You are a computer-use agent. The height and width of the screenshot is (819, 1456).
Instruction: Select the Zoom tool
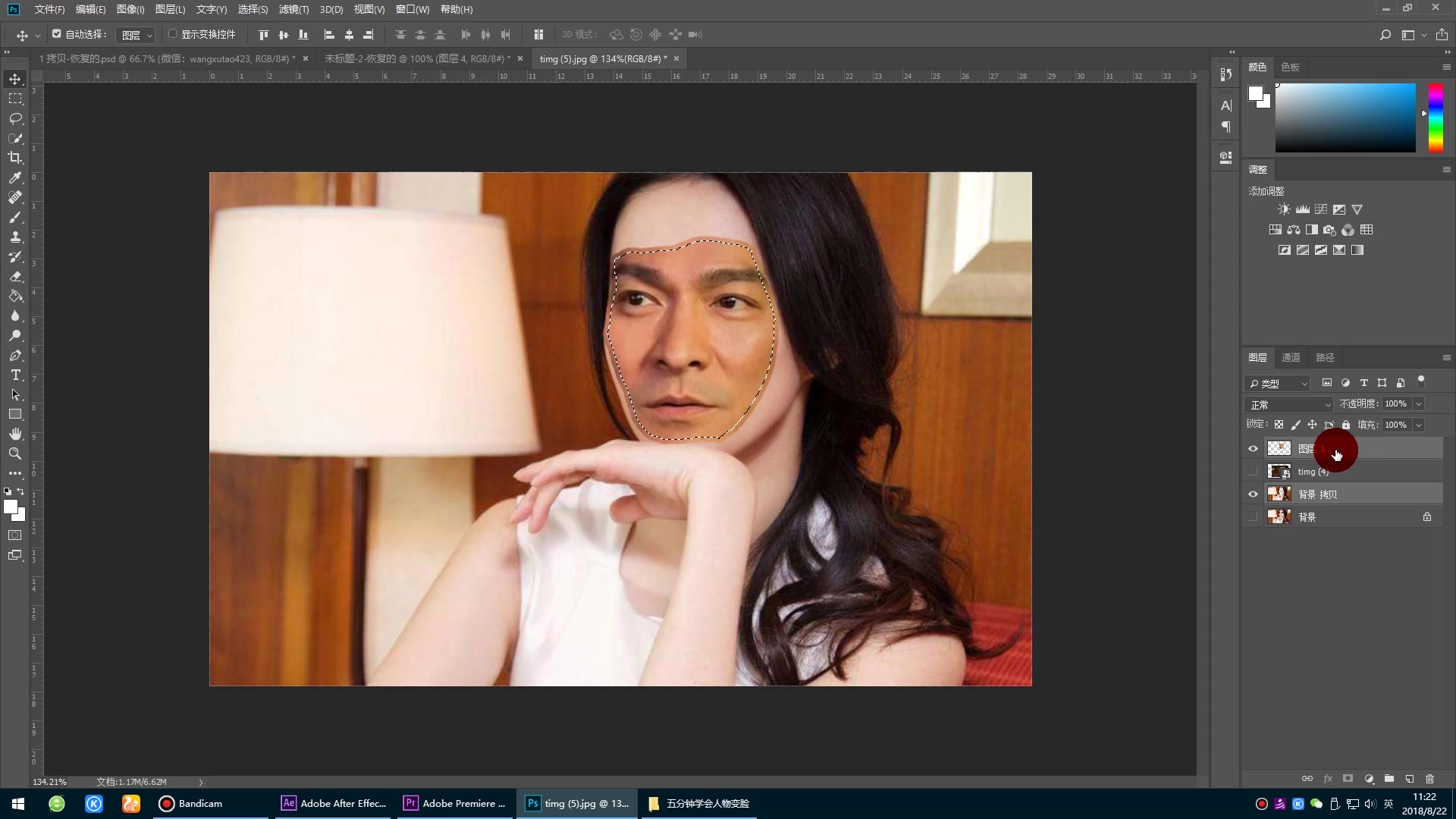[x=15, y=453]
